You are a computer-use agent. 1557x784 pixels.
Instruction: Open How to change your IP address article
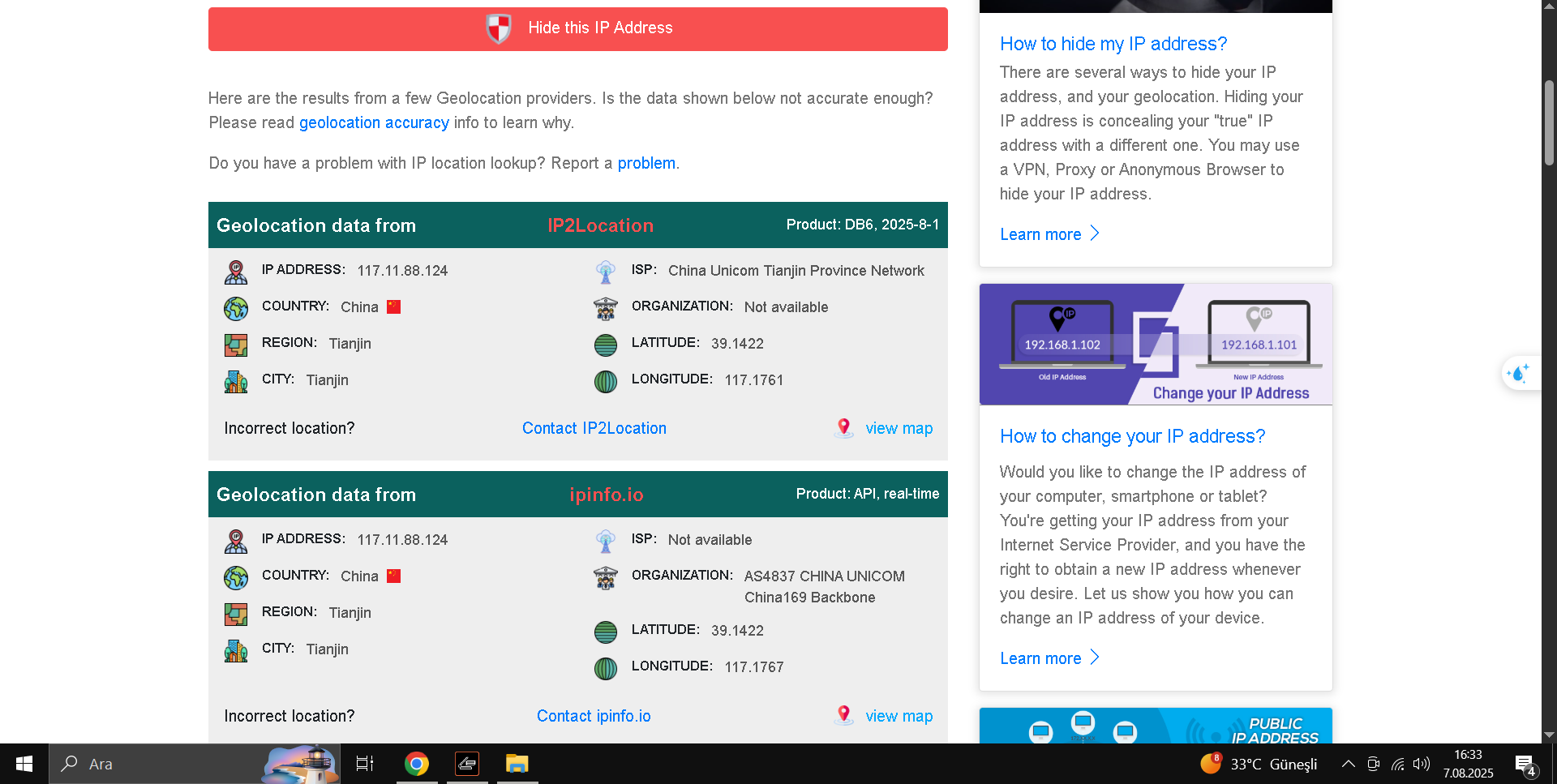tap(1132, 436)
